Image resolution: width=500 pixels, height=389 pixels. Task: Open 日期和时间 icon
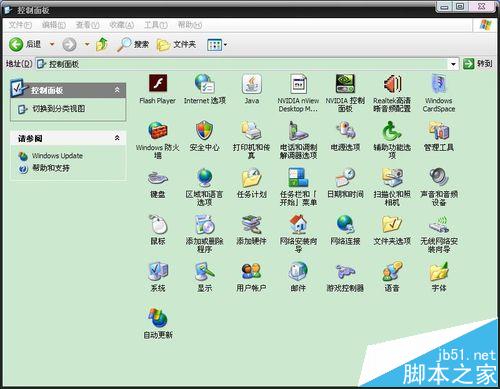pyautogui.click(x=345, y=177)
